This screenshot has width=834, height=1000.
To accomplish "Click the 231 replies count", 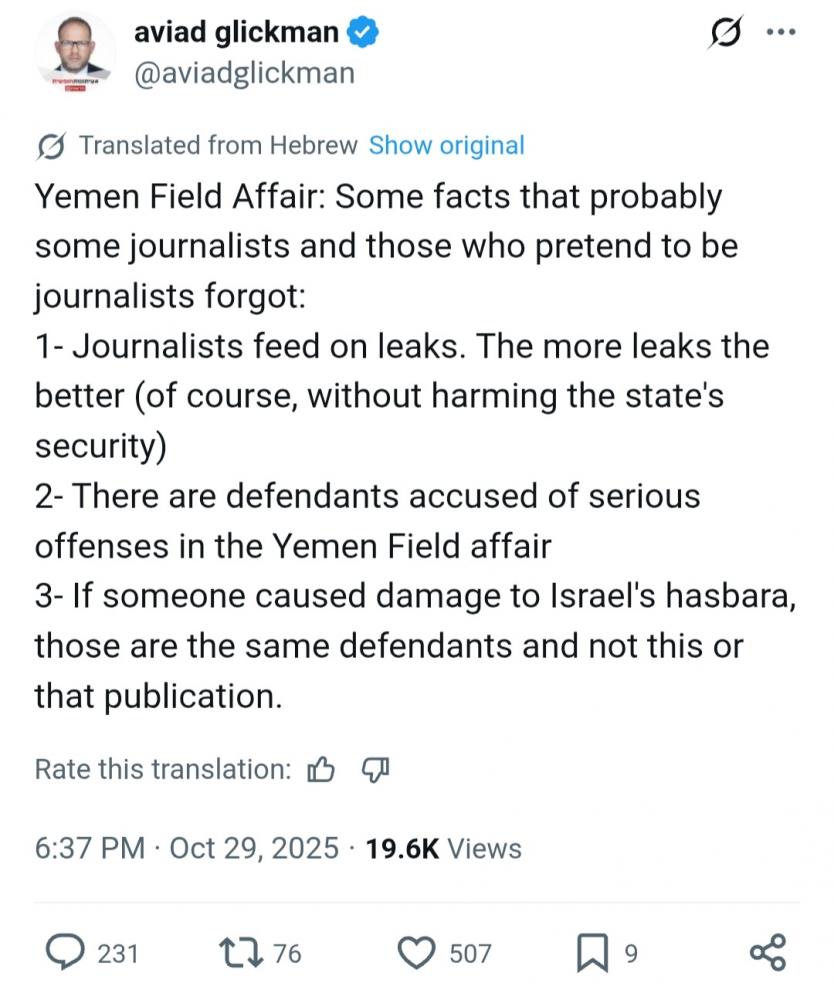I will pyautogui.click(x=118, y=953).
